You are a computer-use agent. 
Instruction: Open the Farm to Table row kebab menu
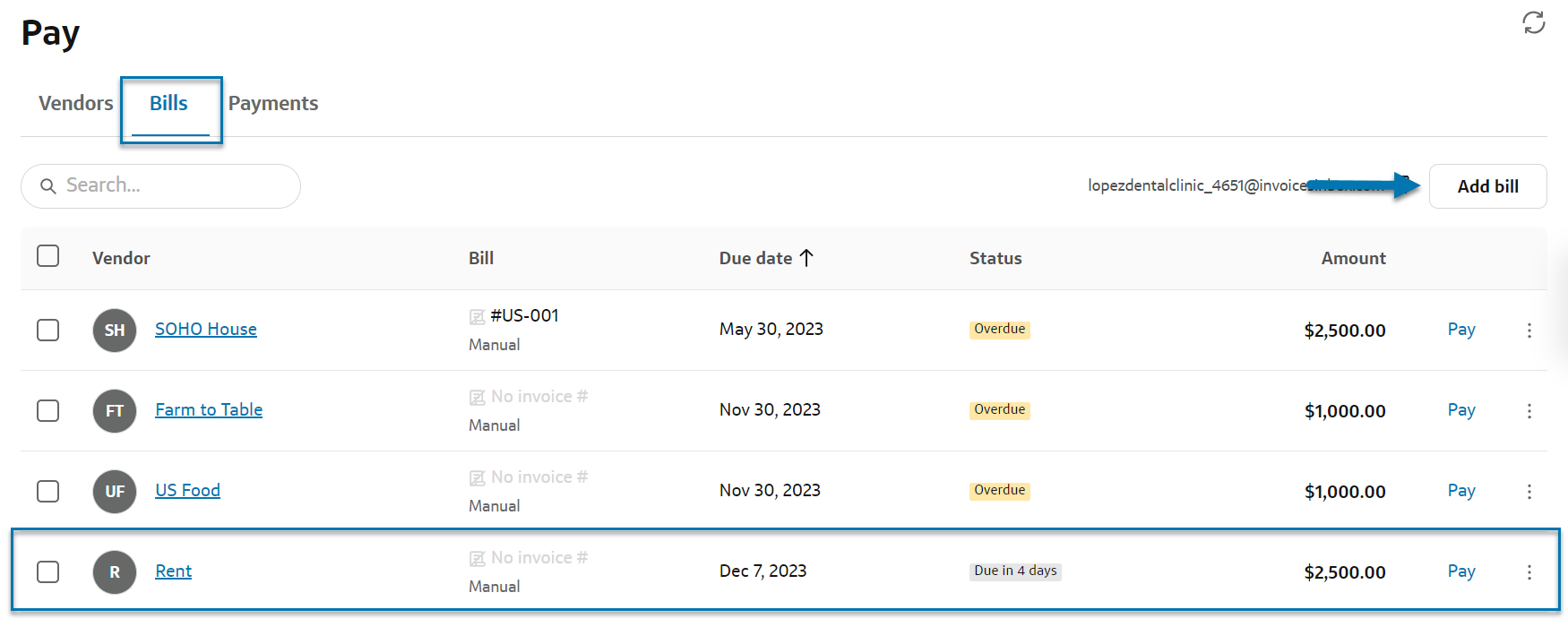pyautogui.click(x=1529, y=410)
